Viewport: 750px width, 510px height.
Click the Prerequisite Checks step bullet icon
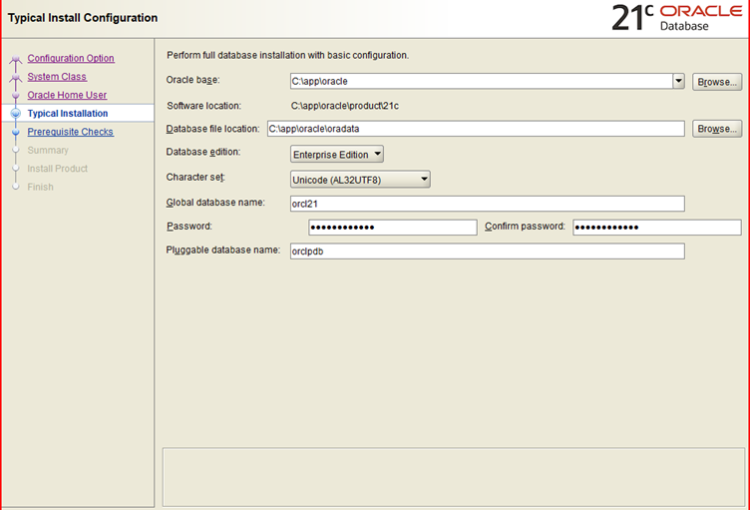click(15, 132)
